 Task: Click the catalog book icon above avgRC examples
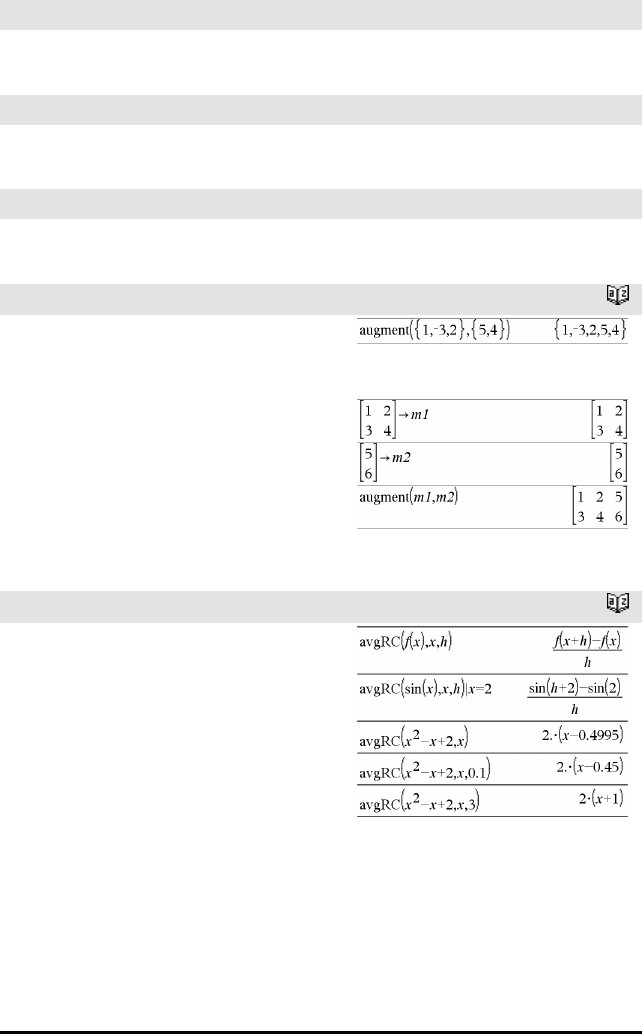point(618,602)
